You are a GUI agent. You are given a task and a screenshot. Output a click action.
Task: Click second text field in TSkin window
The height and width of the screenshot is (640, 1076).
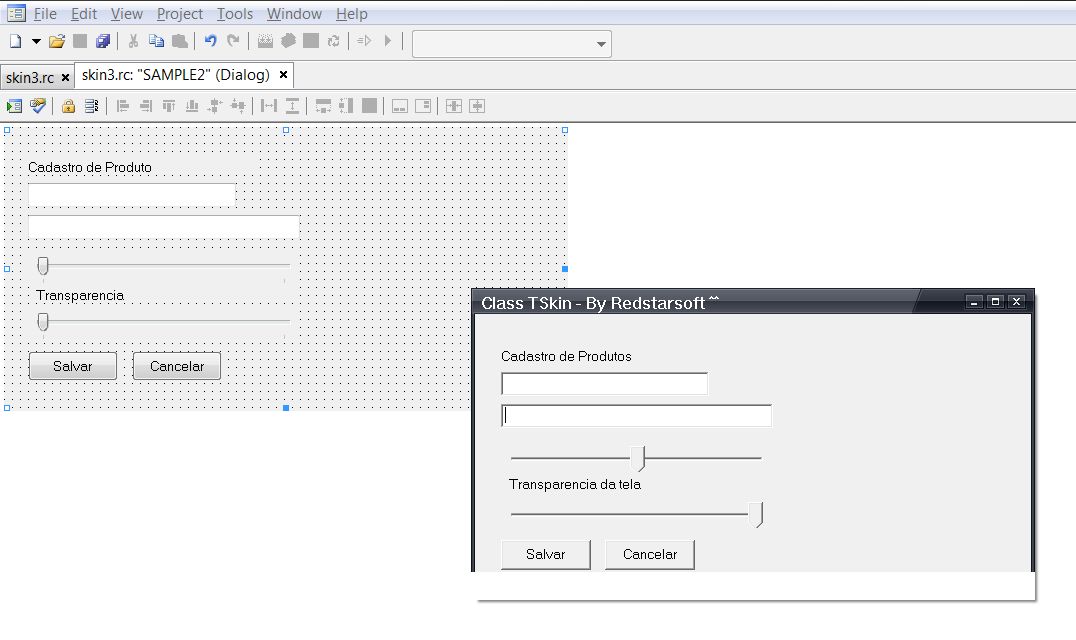(637, 416)
